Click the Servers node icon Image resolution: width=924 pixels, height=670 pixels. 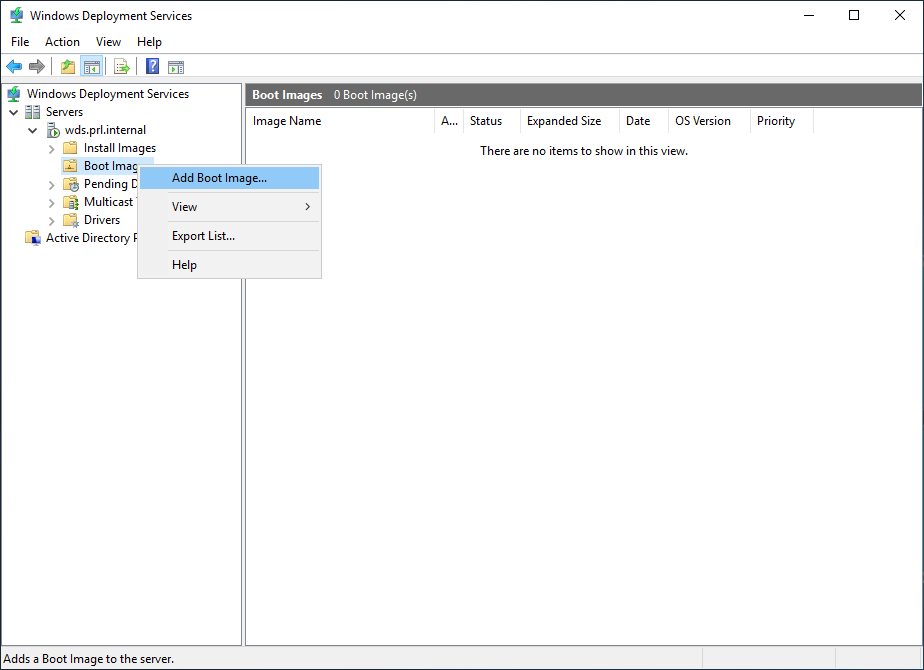tap(32, 112)
